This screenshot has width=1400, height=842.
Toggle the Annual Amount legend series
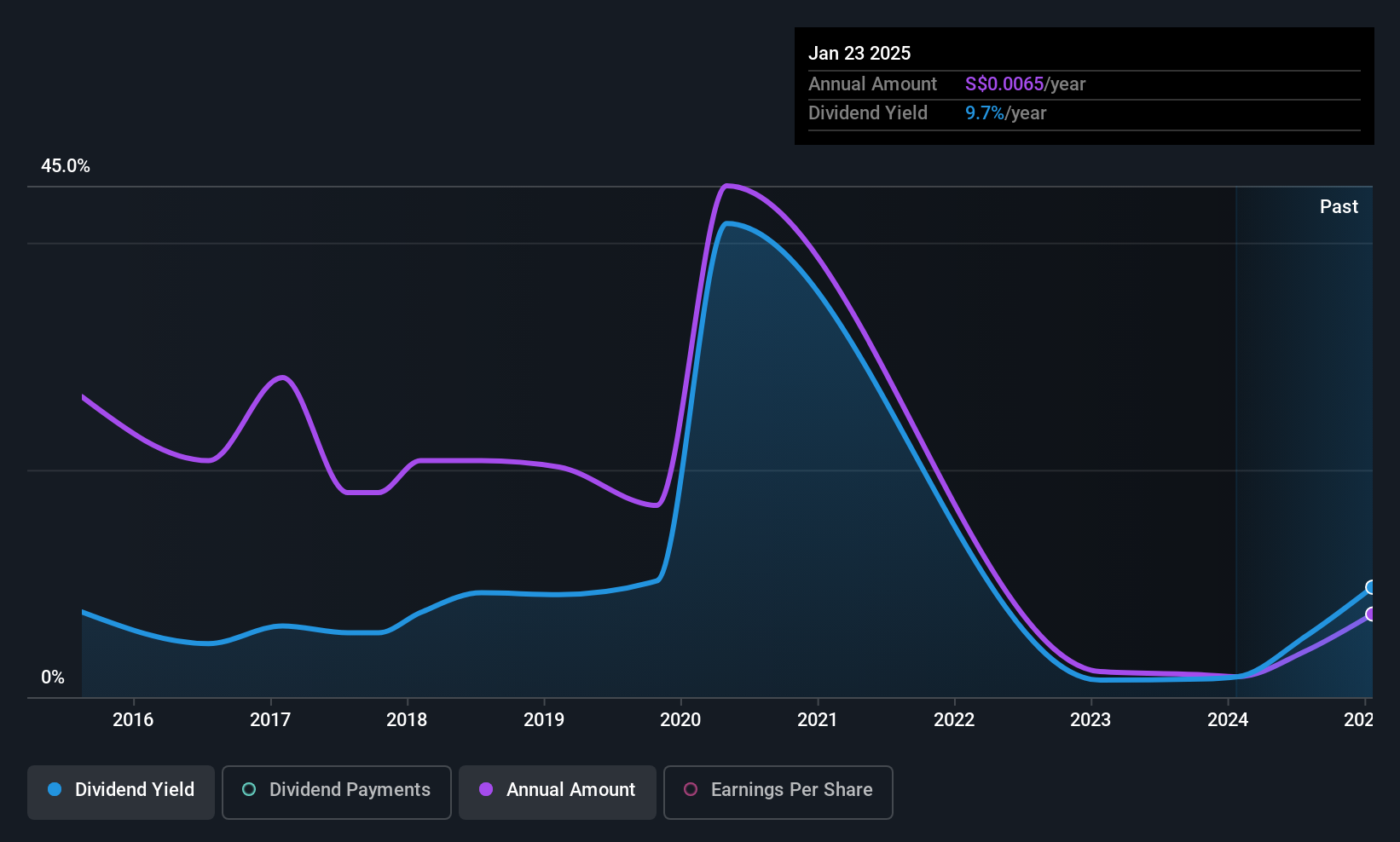tap(558, 792)
